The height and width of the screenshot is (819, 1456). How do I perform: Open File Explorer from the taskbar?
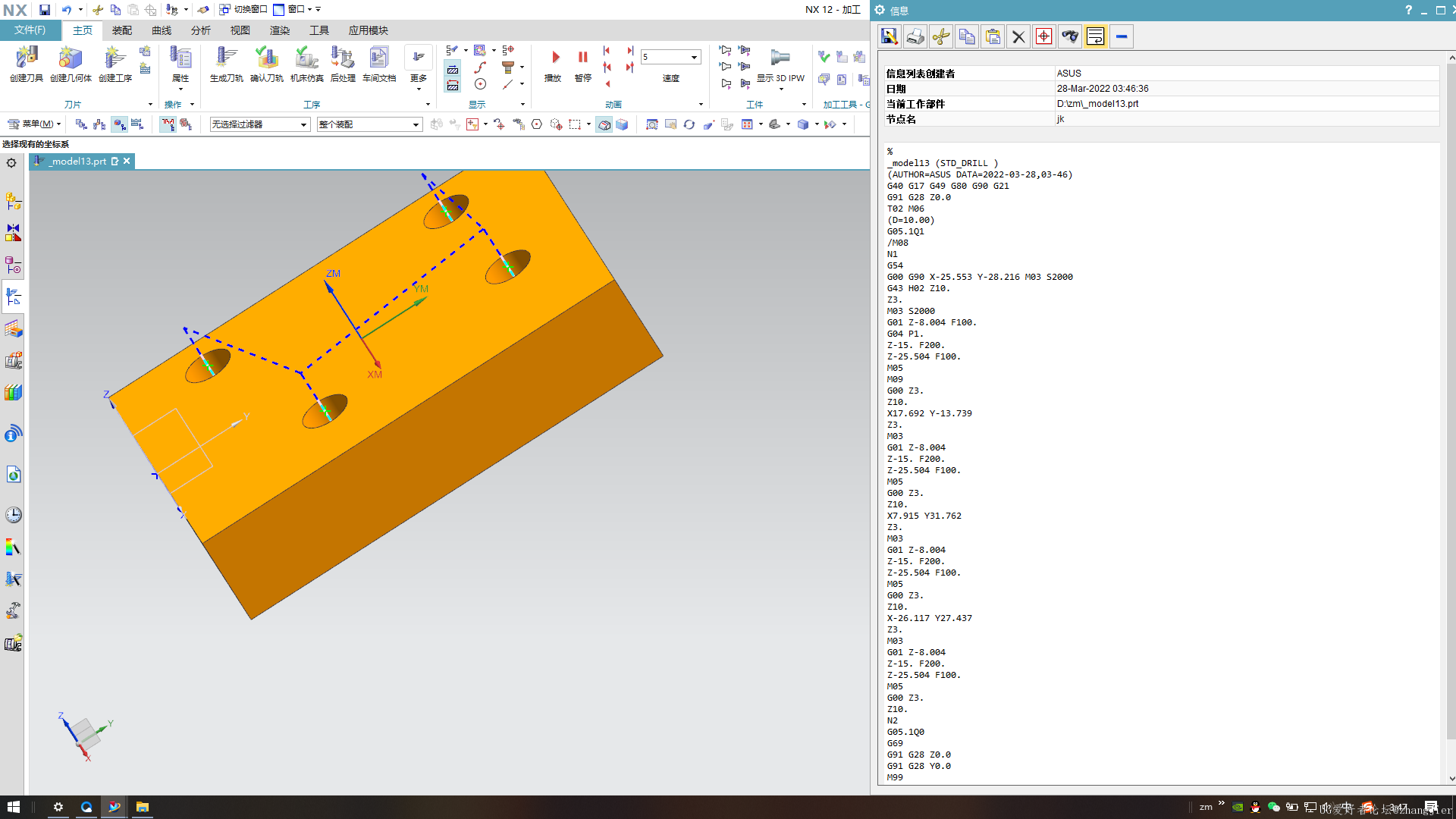(142, 807)
